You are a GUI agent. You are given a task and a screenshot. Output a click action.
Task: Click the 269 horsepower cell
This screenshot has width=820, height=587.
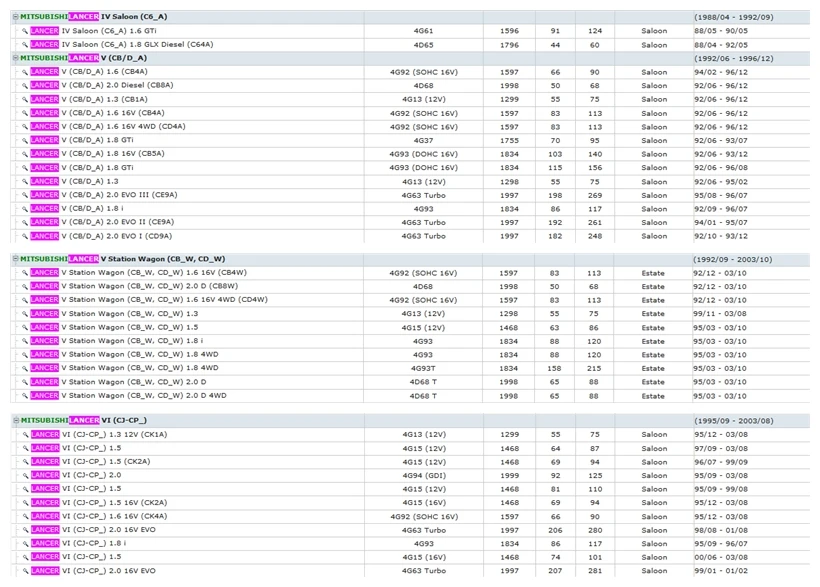pos(595,195)
